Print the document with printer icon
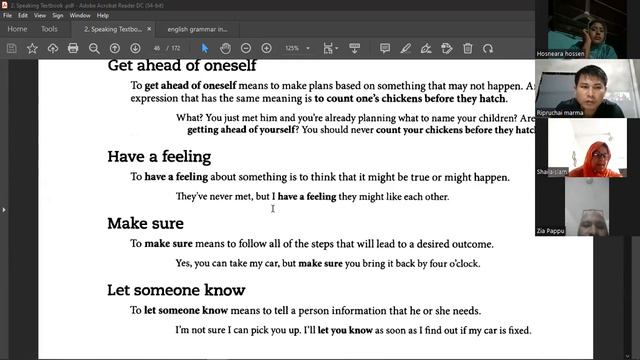 click(x=73, y=48)
